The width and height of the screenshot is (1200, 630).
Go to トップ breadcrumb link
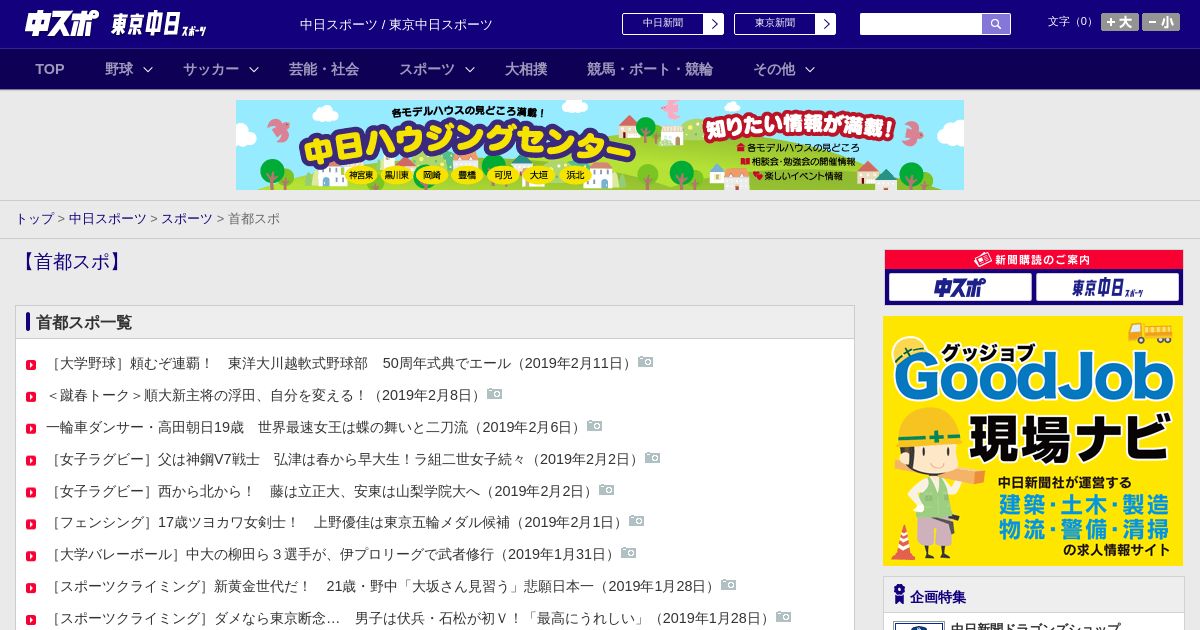(x=34, y=218)
